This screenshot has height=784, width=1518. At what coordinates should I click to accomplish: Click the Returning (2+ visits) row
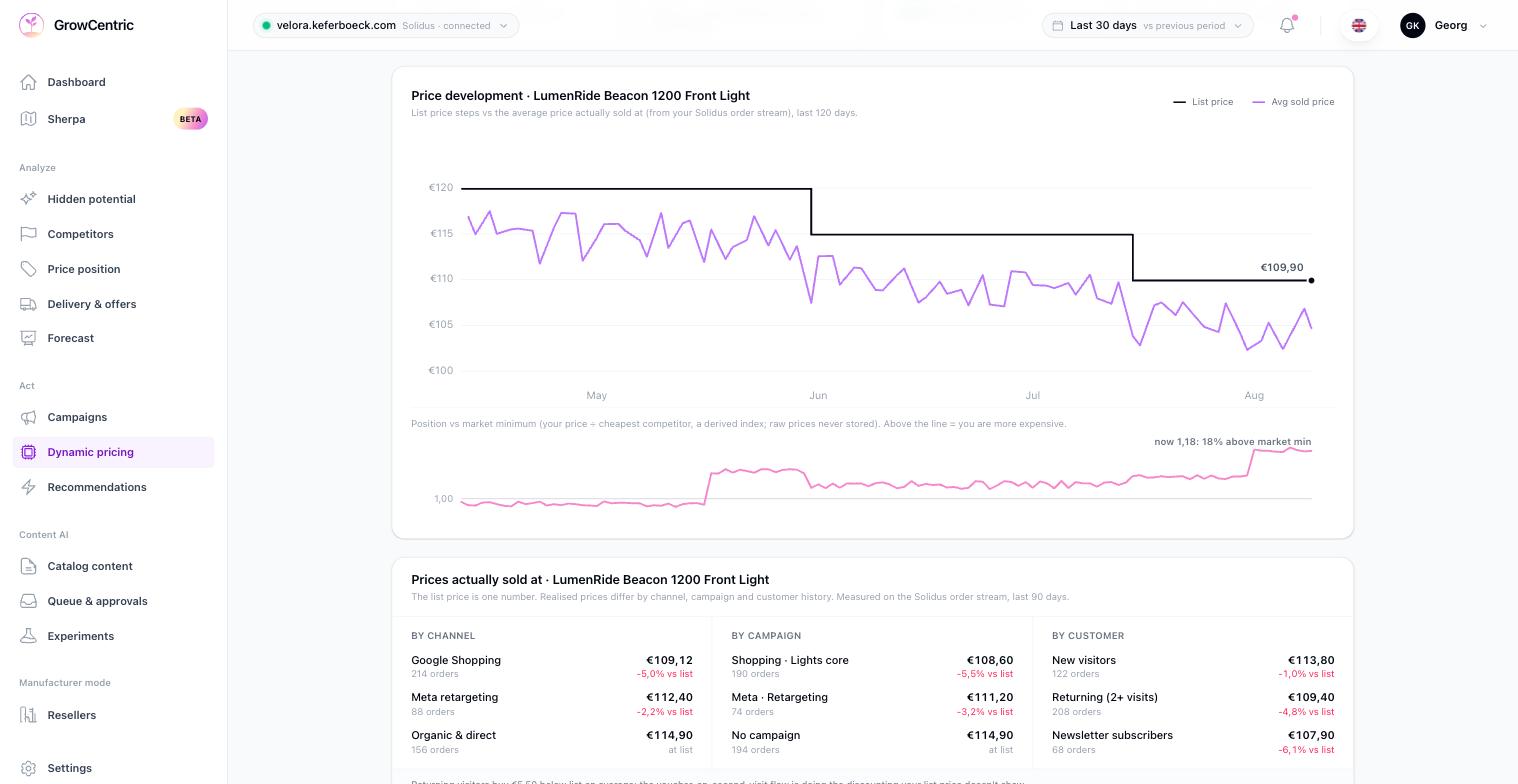pos(1193,704)
